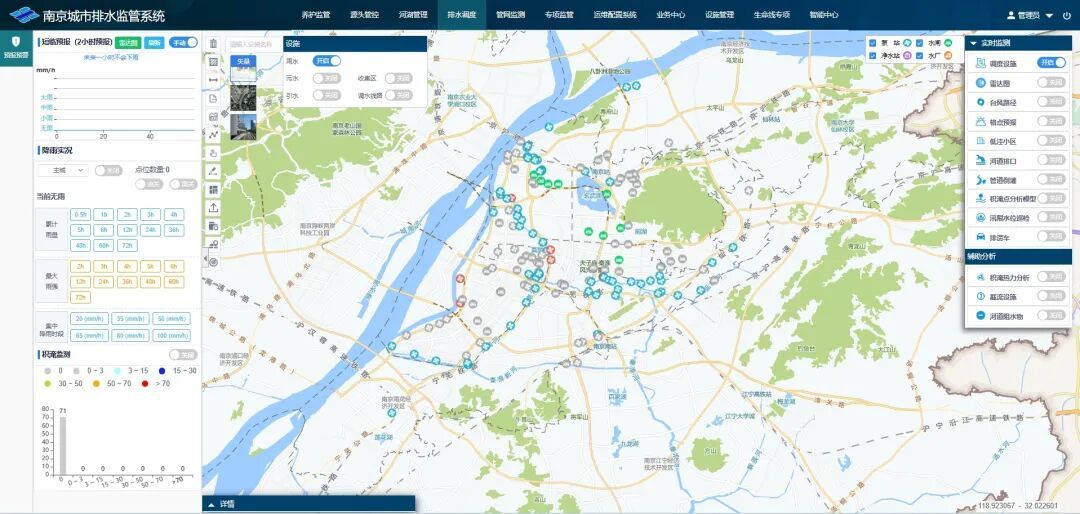This screenshot has width=1080, height=514.
Task: Select the polyline drawing tool icon
Action: (214, 134)
